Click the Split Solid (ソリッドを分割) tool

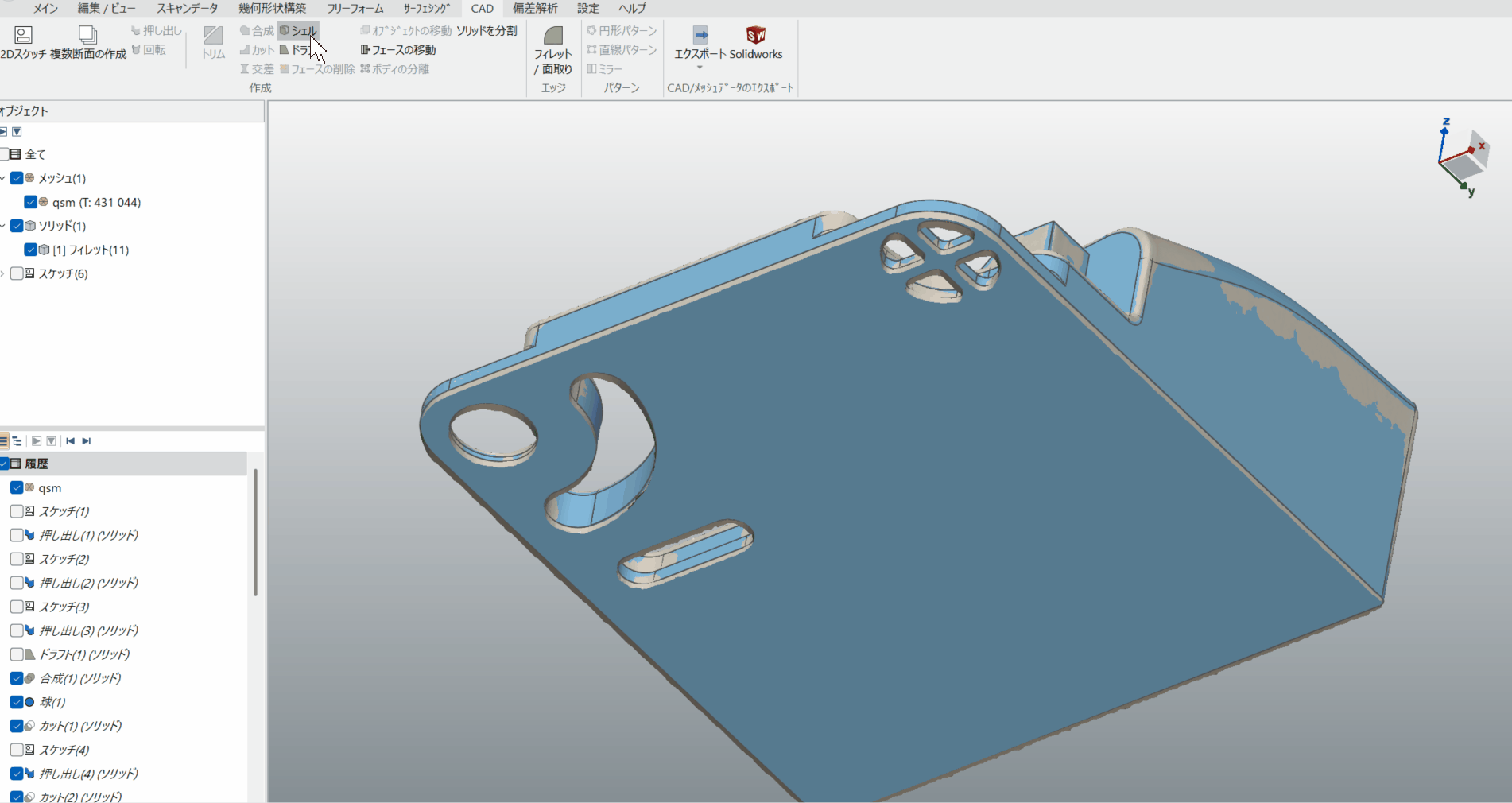[486, 31]
